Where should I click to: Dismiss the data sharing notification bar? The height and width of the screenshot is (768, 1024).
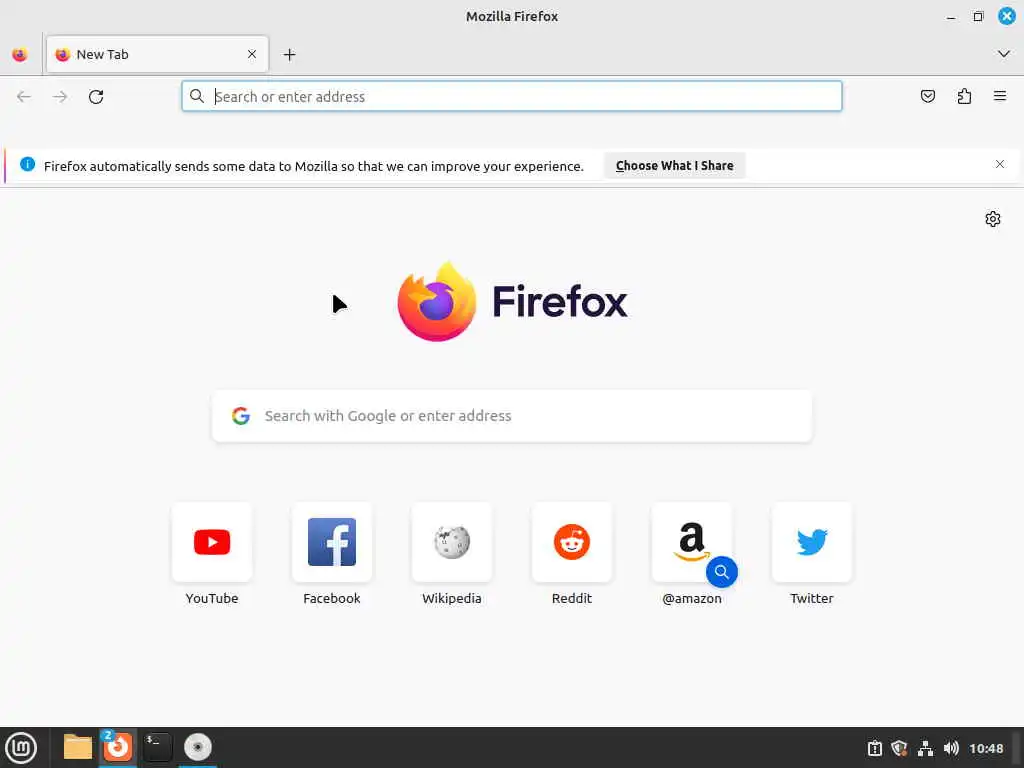click(x=1000, y=165)
